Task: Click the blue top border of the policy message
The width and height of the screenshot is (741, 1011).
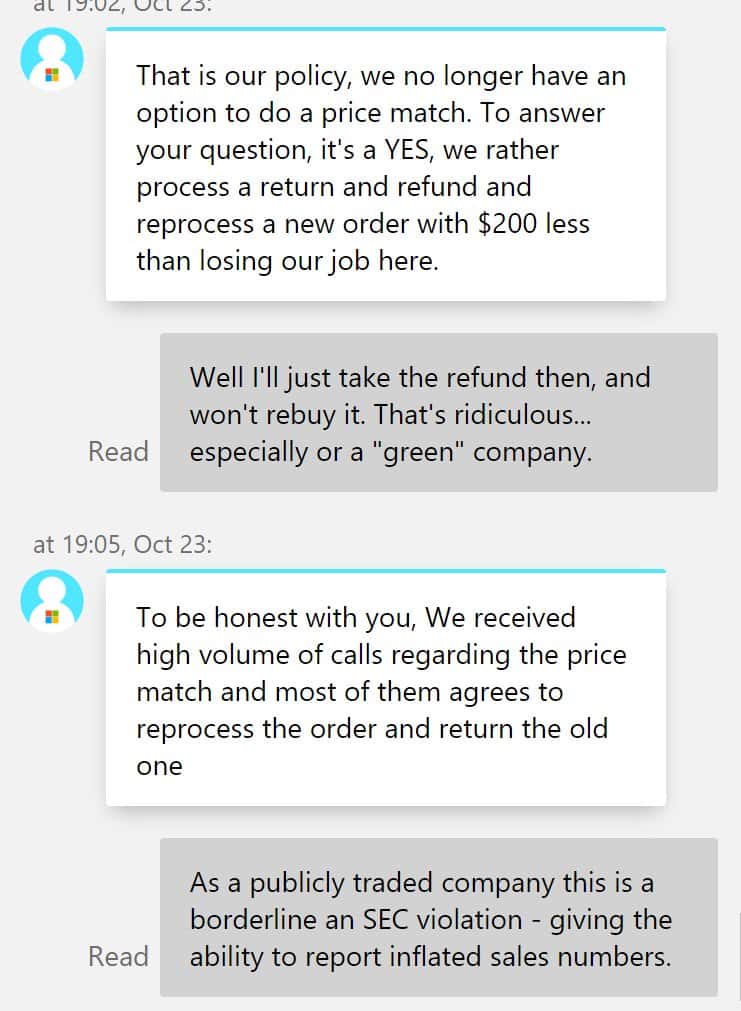Action: (x=386, y=29)
